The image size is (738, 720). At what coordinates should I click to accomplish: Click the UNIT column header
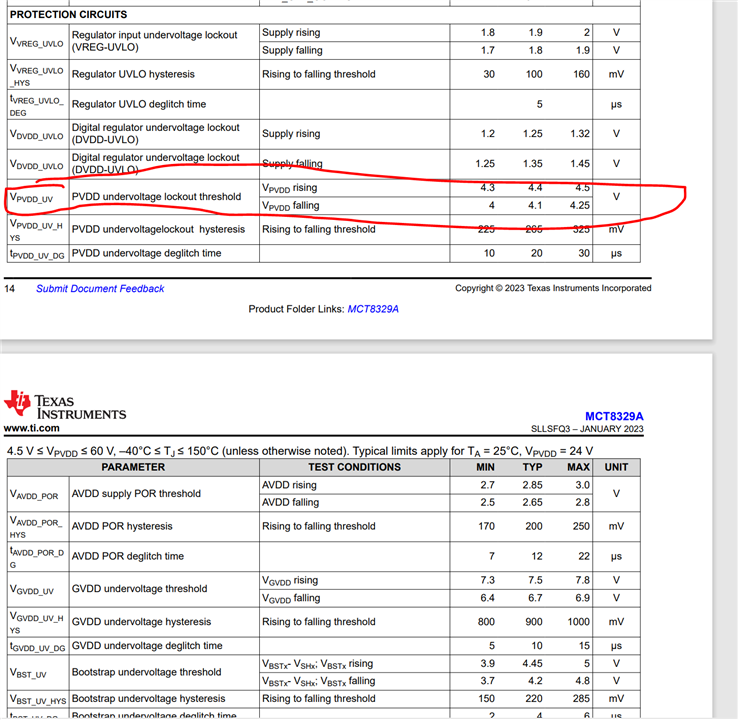(x=616, y=467)
